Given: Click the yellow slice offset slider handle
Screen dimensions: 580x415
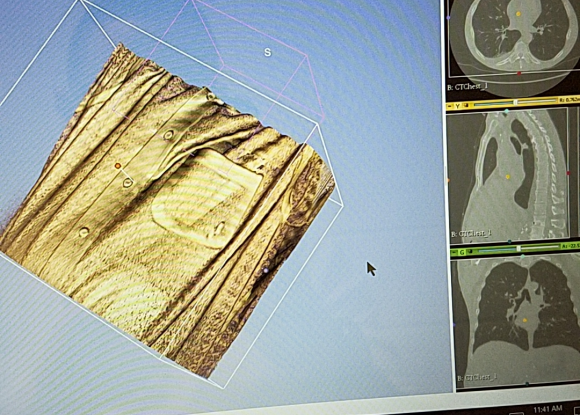Looking at the screenshot, I should point(516,102).
